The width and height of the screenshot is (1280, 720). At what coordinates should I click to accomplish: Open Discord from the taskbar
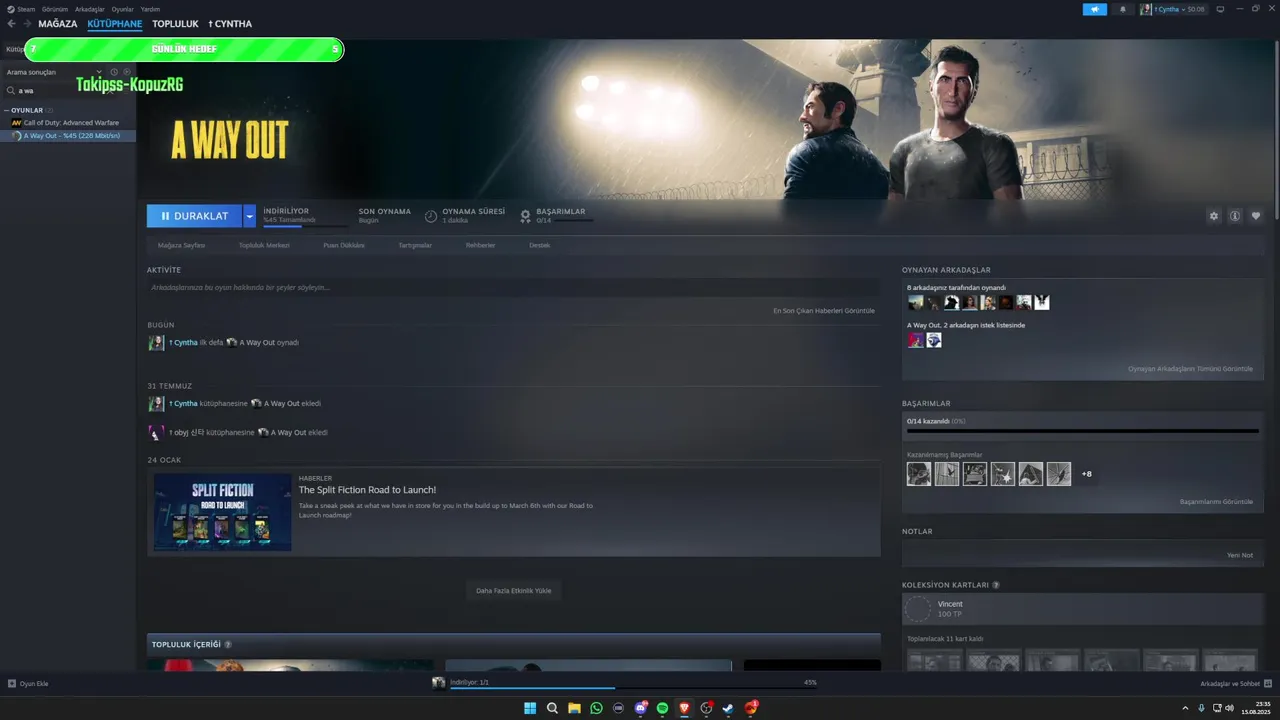[641, 708]
